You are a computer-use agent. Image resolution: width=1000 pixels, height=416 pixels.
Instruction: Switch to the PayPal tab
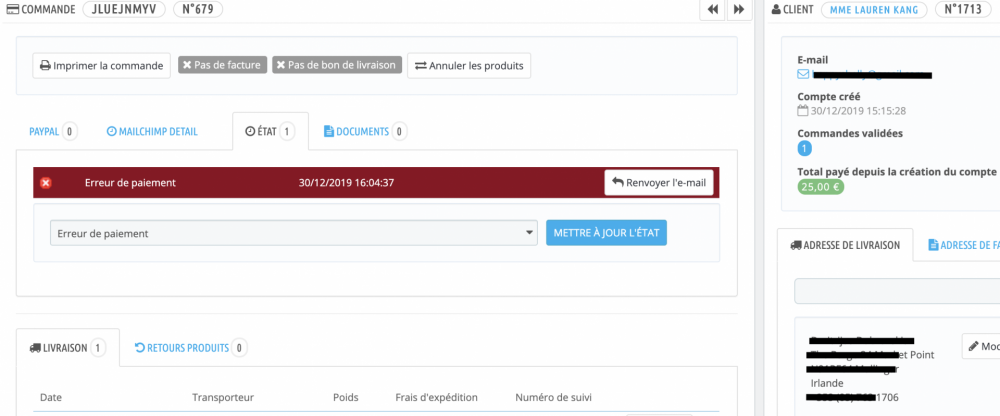(x=53, y=131)
